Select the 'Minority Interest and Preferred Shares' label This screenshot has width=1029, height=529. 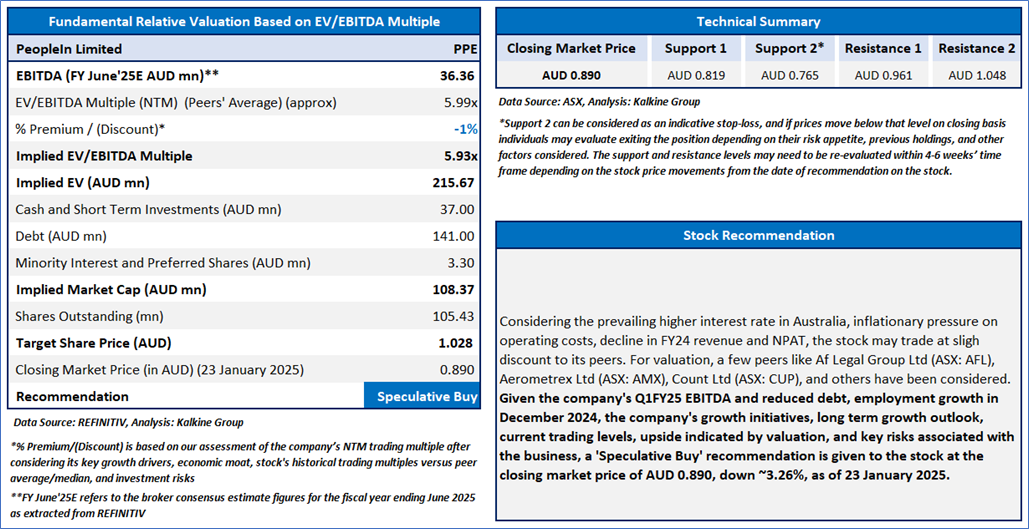[163, 263]
